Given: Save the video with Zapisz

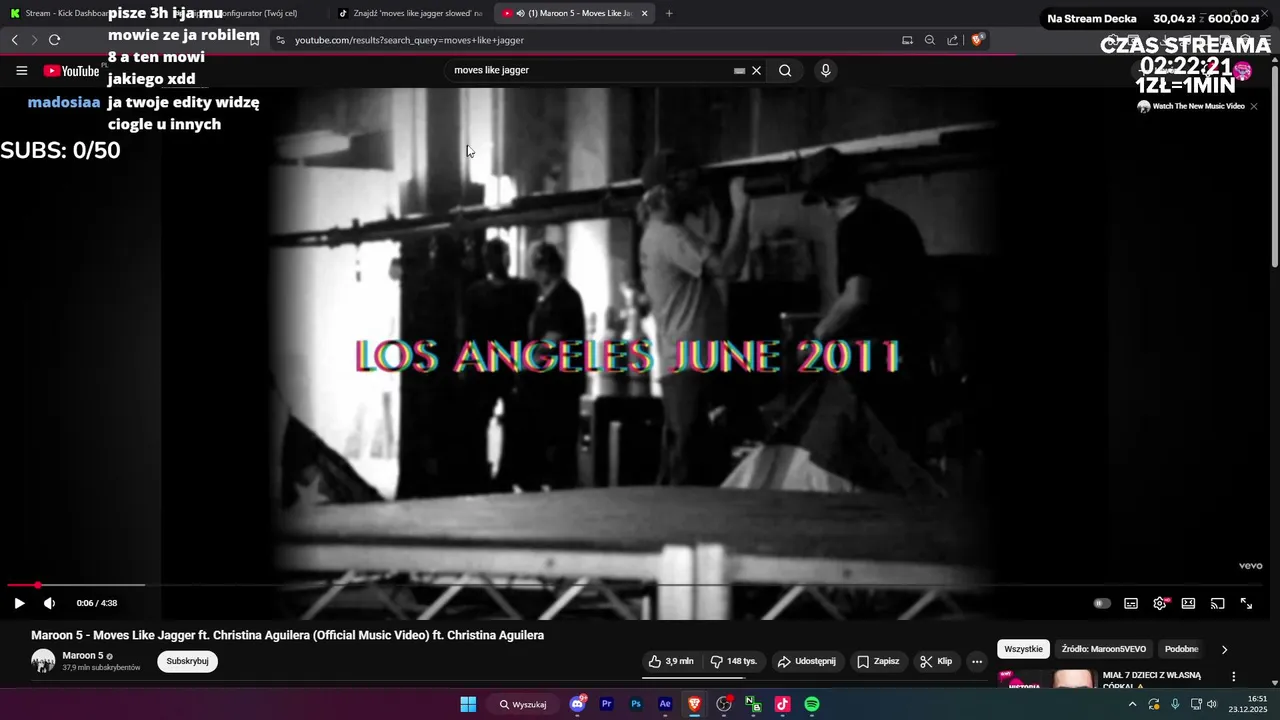Looking at the screenshot, I should (877, 661).
